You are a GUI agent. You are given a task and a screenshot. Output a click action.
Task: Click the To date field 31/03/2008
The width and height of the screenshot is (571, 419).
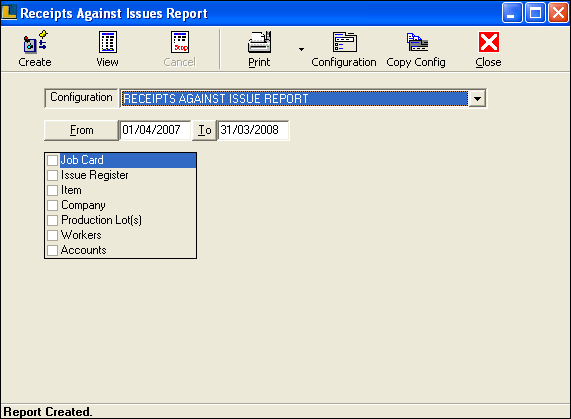253,130
